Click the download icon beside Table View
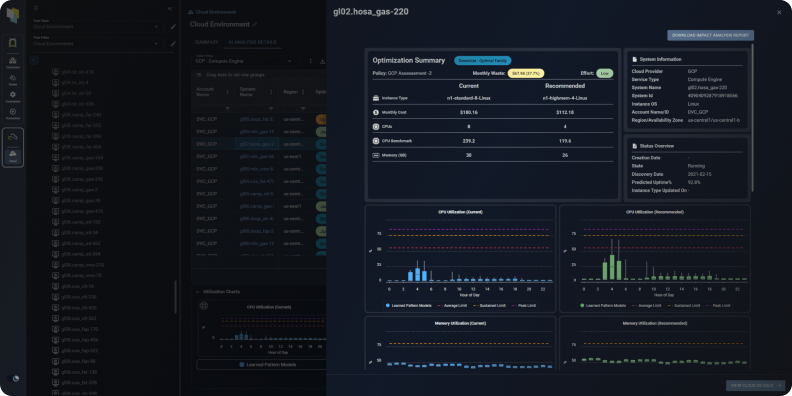 pyautogui.click(x=322, y=61)
